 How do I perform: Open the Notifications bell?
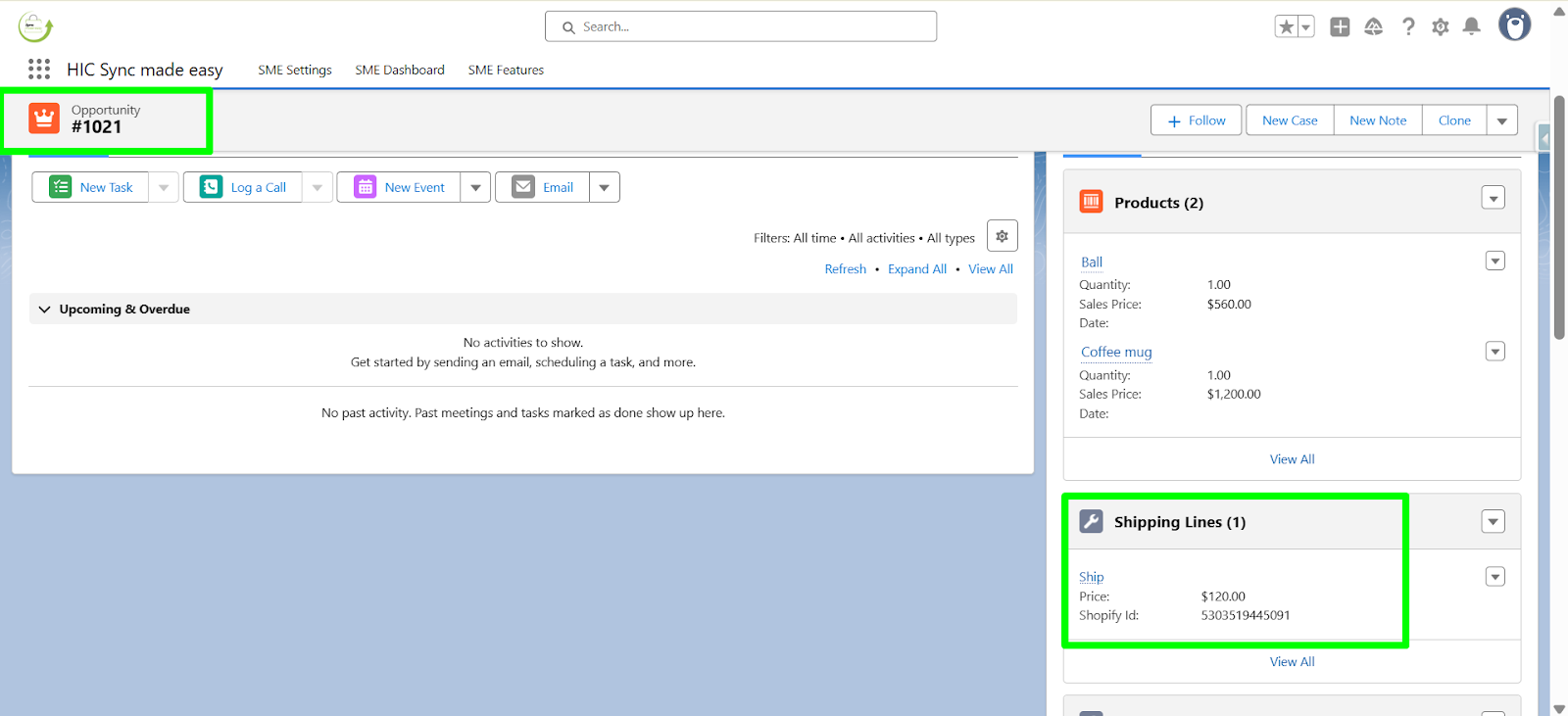(x=1471, y=26)
